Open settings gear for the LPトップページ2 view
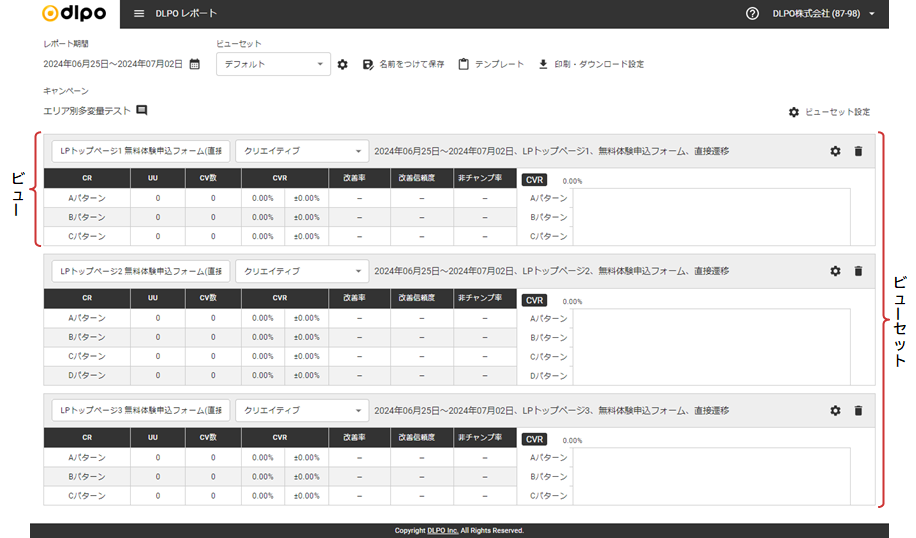Image resolution: width=916 pixels, height=538 pixels. 835,271
